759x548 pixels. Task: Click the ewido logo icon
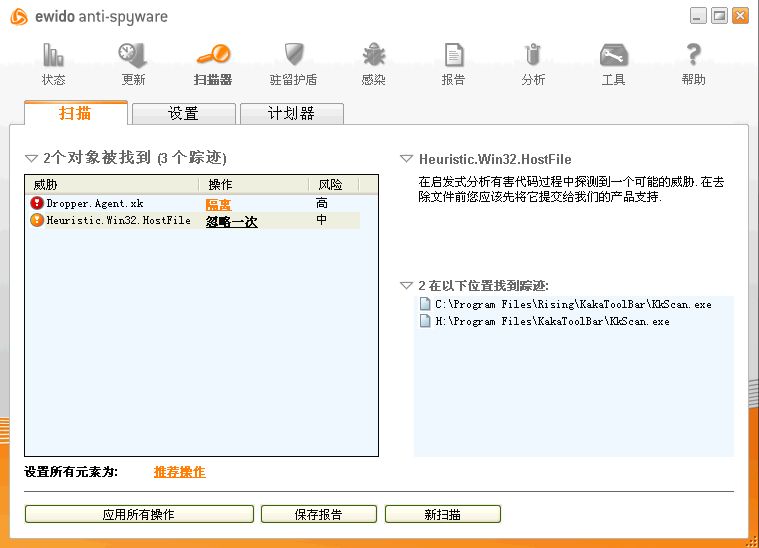[x=19, y=17]
